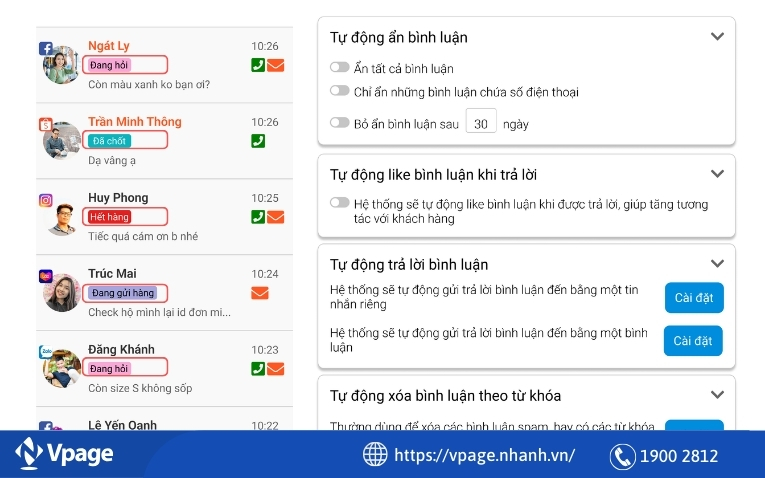Click 'Cài đặt' for reply by comment

point(693,340)
